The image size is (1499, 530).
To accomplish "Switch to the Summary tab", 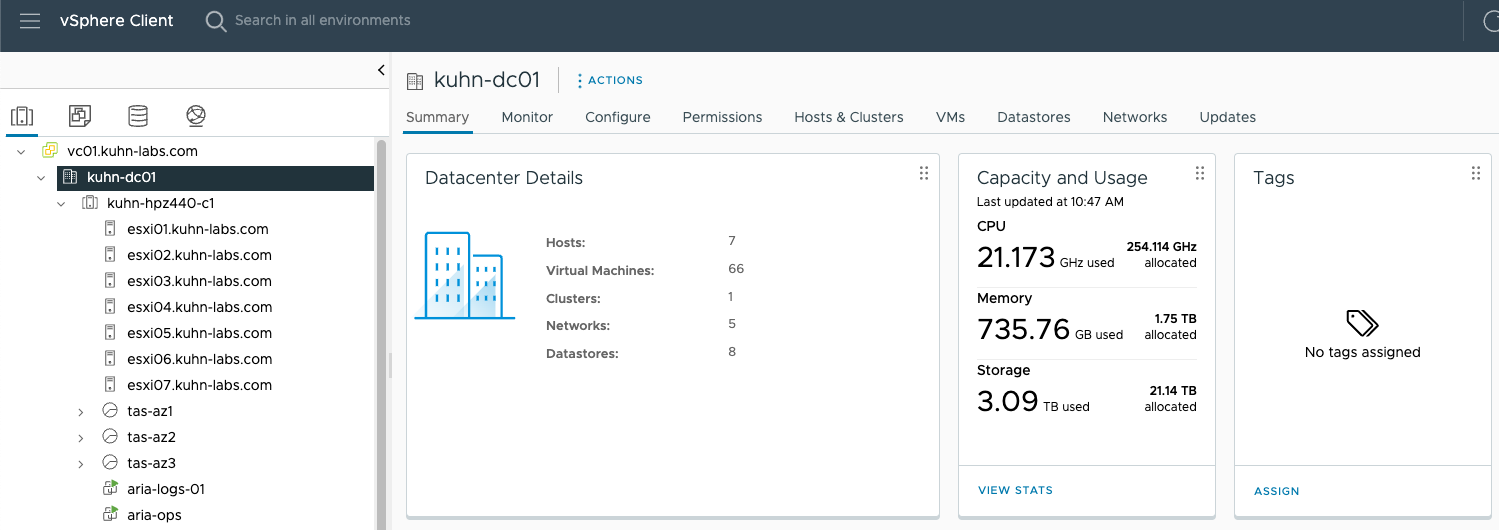I will click(x=437, y=117).
